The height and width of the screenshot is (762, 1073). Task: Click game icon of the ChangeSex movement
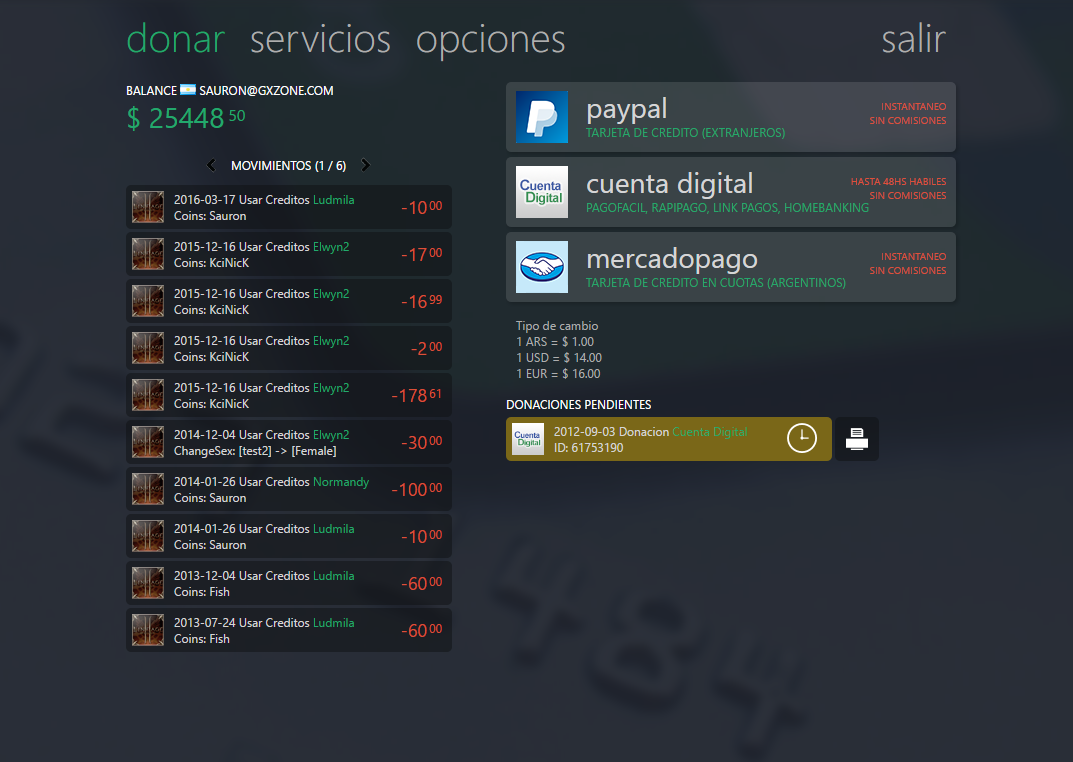pyautogui.click(x=148, y=443)
